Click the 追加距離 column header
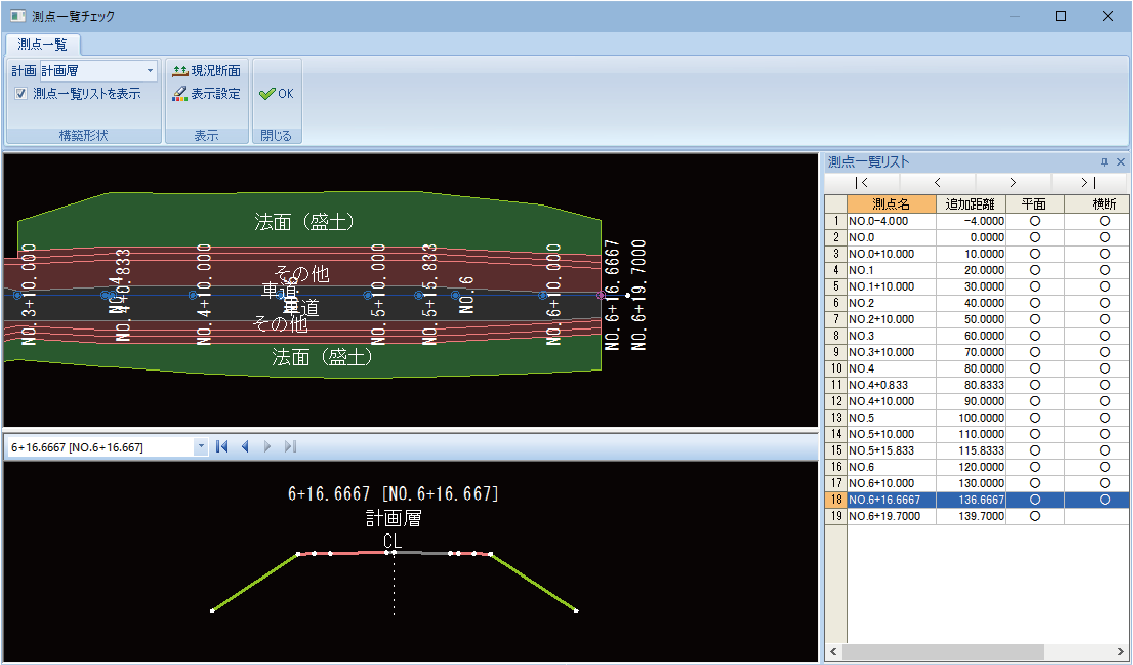Screen dimensions: 1133x665 pos(970,204)
